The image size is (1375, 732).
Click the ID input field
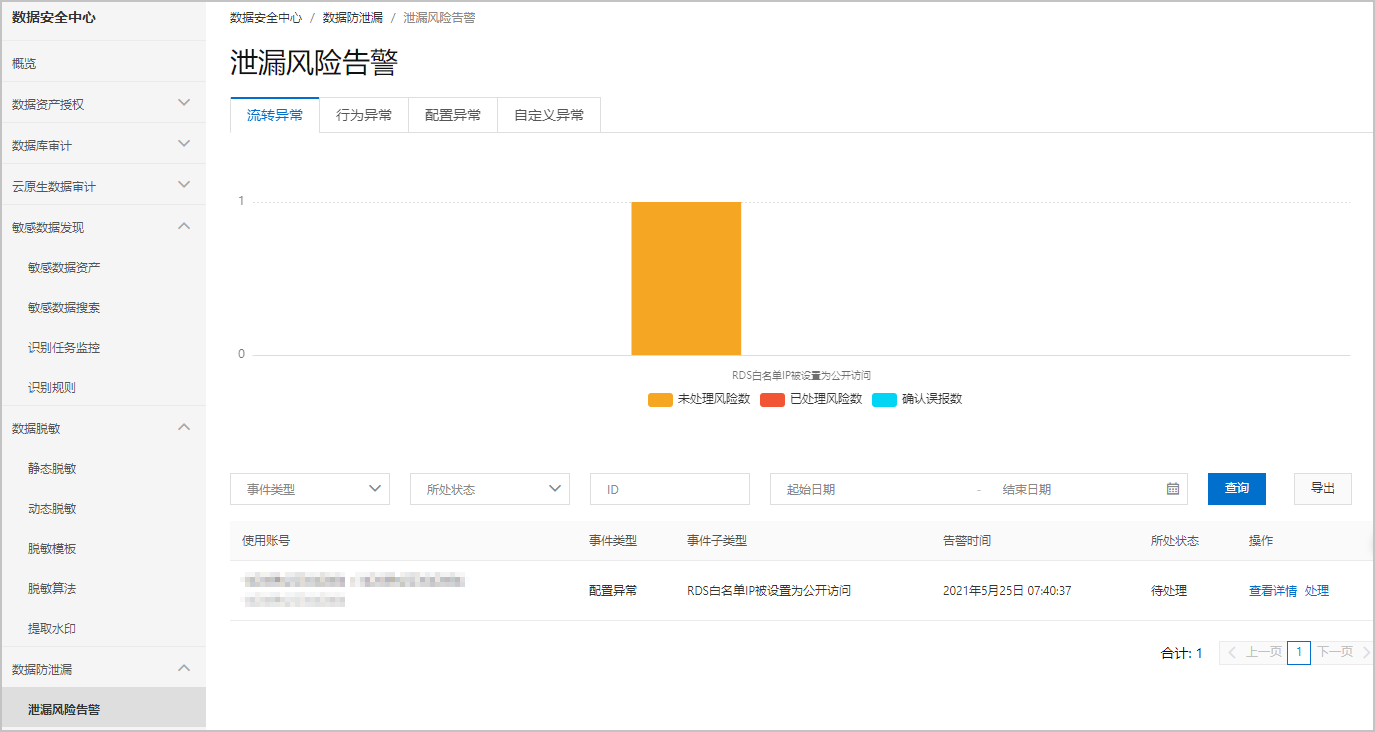(x=670, y=489)
